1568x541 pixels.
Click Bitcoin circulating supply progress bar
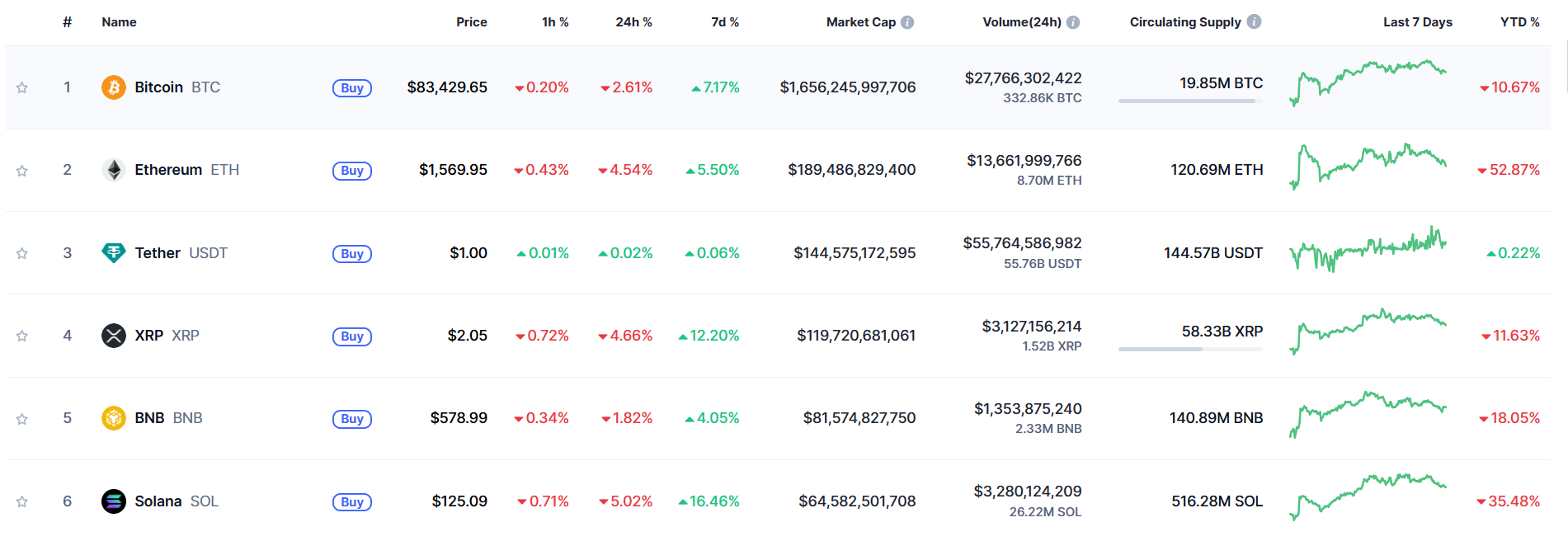click(1190, 101)
